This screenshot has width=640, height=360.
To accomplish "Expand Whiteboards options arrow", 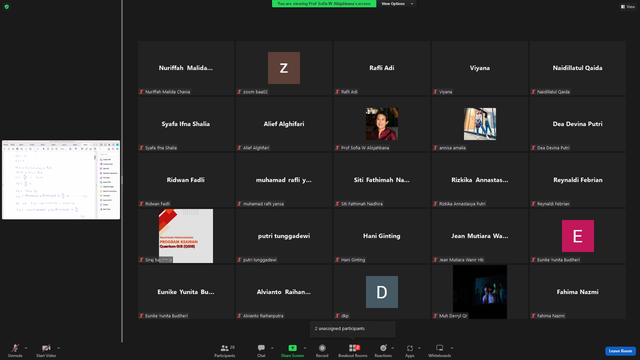I will click(x=452, y=348).
